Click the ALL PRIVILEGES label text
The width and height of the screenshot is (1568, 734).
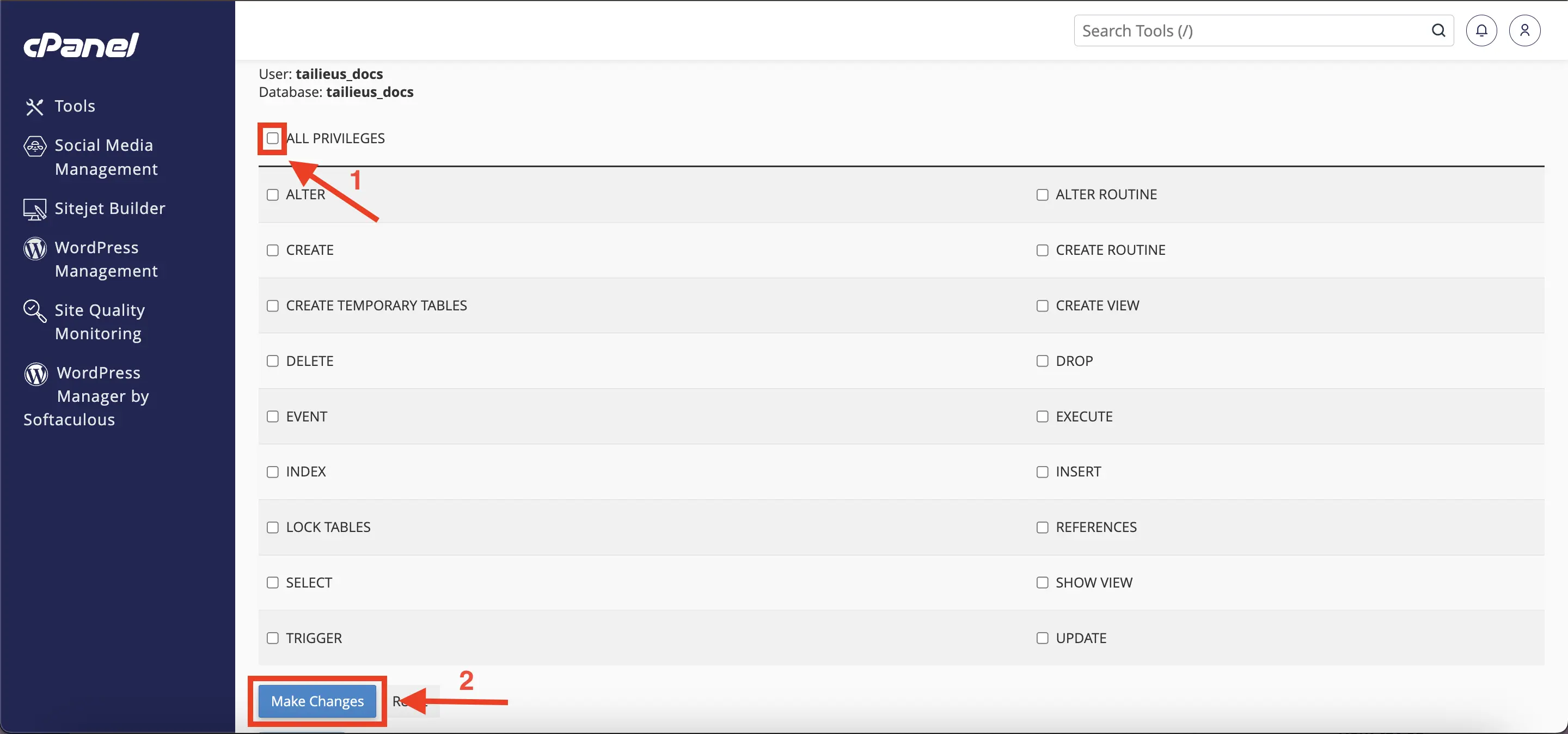point(335,138)
